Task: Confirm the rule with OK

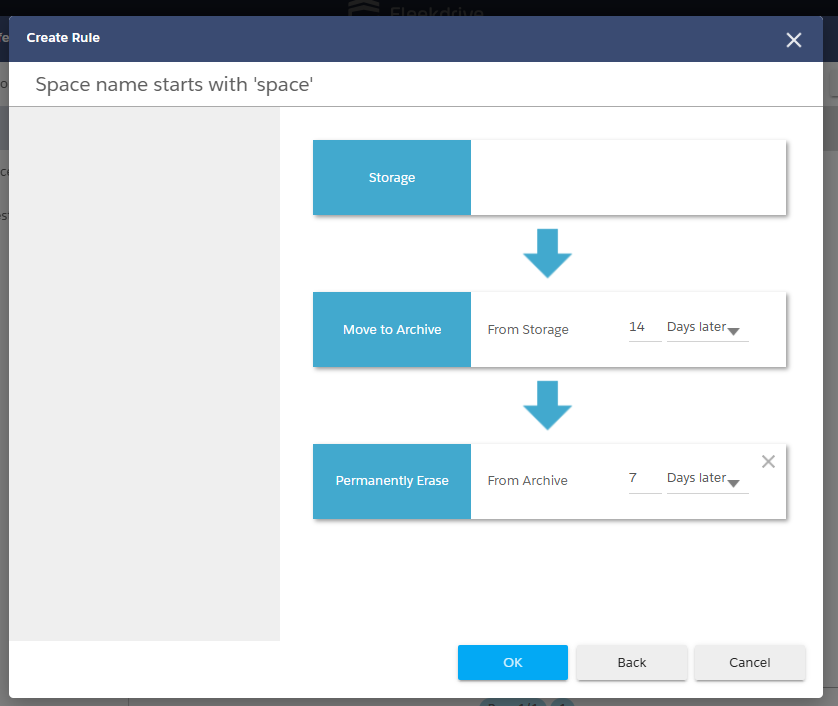Action: (512, 662)
